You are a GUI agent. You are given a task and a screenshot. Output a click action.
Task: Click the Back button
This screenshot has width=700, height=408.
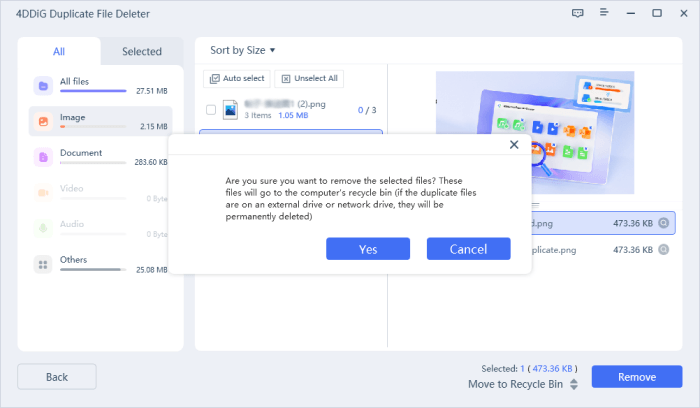[57, 377]
